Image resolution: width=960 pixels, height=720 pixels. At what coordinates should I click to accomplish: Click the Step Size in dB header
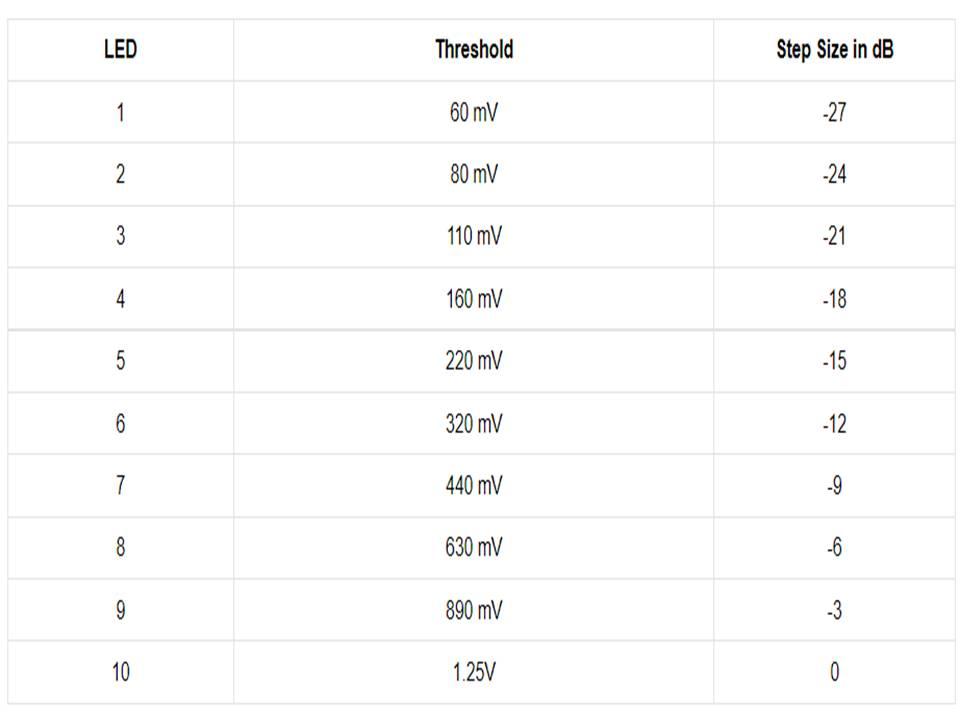(x=834, y=49)
